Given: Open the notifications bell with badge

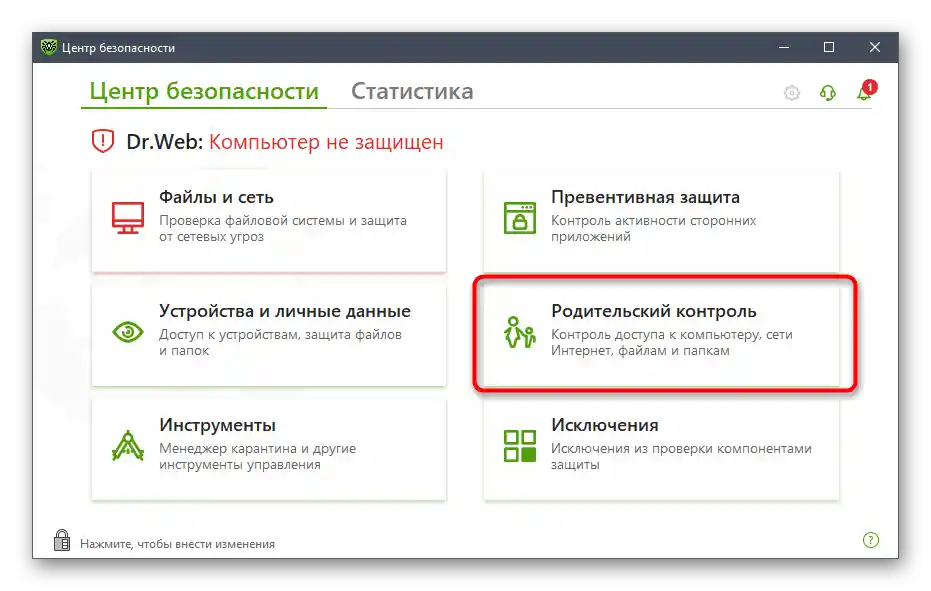Looking at the screenshot, I should tap(866, 91).
